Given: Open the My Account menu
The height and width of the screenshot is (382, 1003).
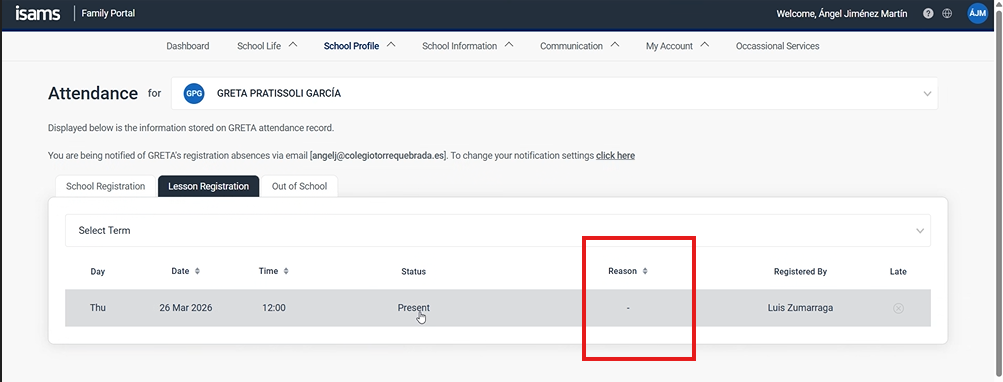Looking at the screenshot, I should tap(677, 46).
